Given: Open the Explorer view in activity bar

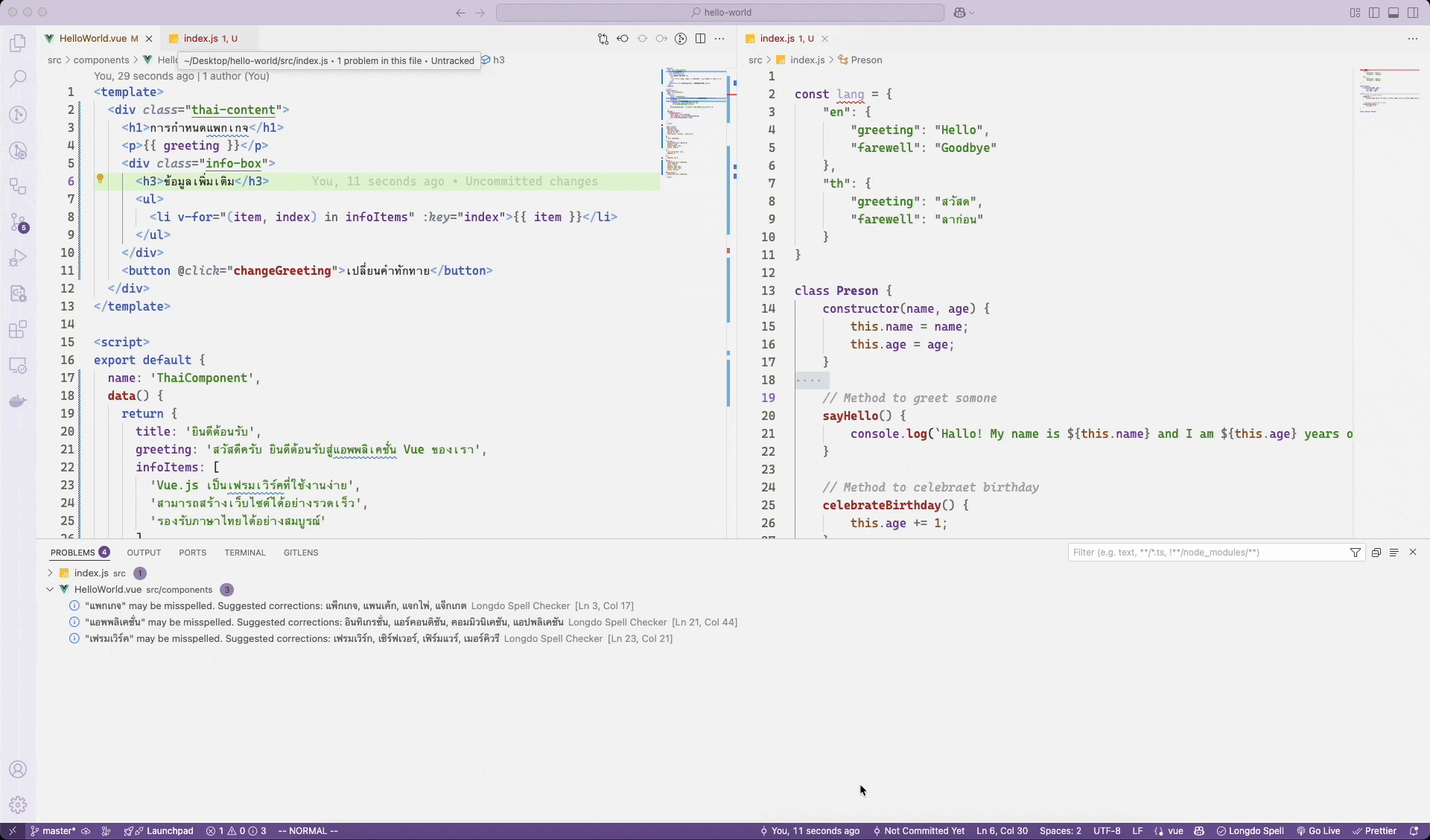Looking at the screenshot, I should pos(18,43).
